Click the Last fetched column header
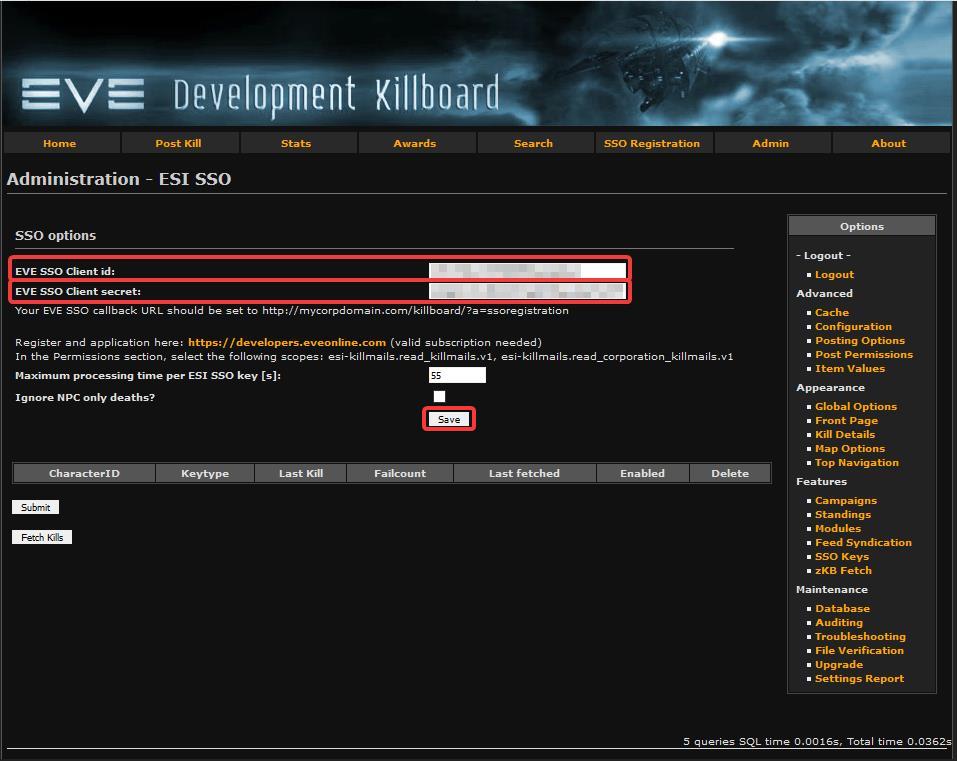The image size is (957, 761). click(524, 473)
